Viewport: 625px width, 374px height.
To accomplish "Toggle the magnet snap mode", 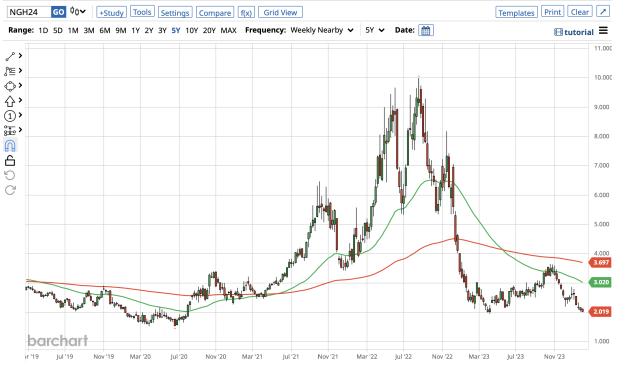I will click(10, 146).
